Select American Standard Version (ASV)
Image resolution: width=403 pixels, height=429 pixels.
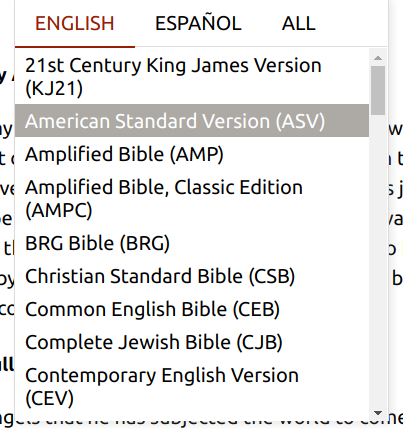[192, 121]
